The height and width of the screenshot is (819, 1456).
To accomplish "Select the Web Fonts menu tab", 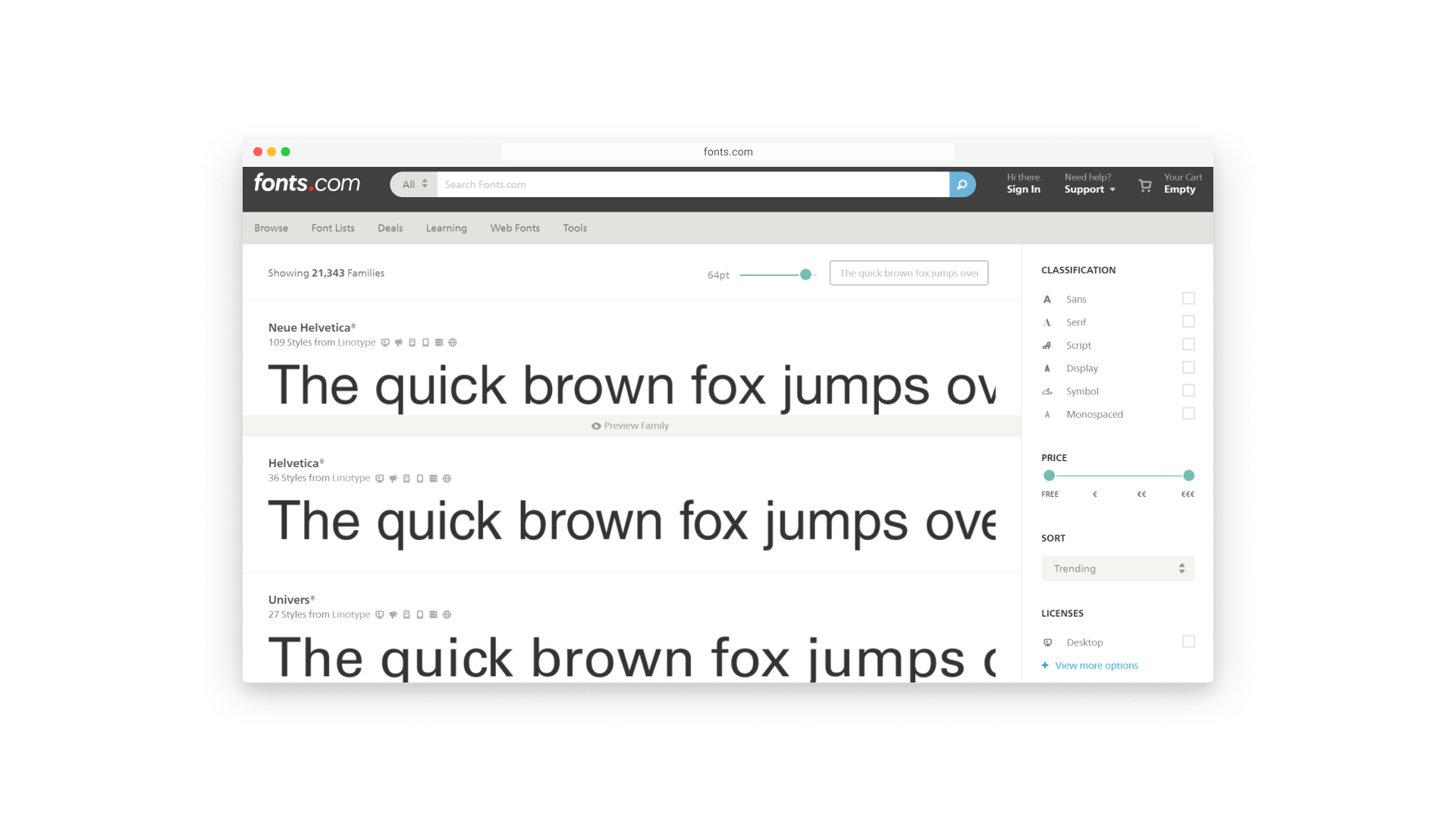I will tap(514, 228).
